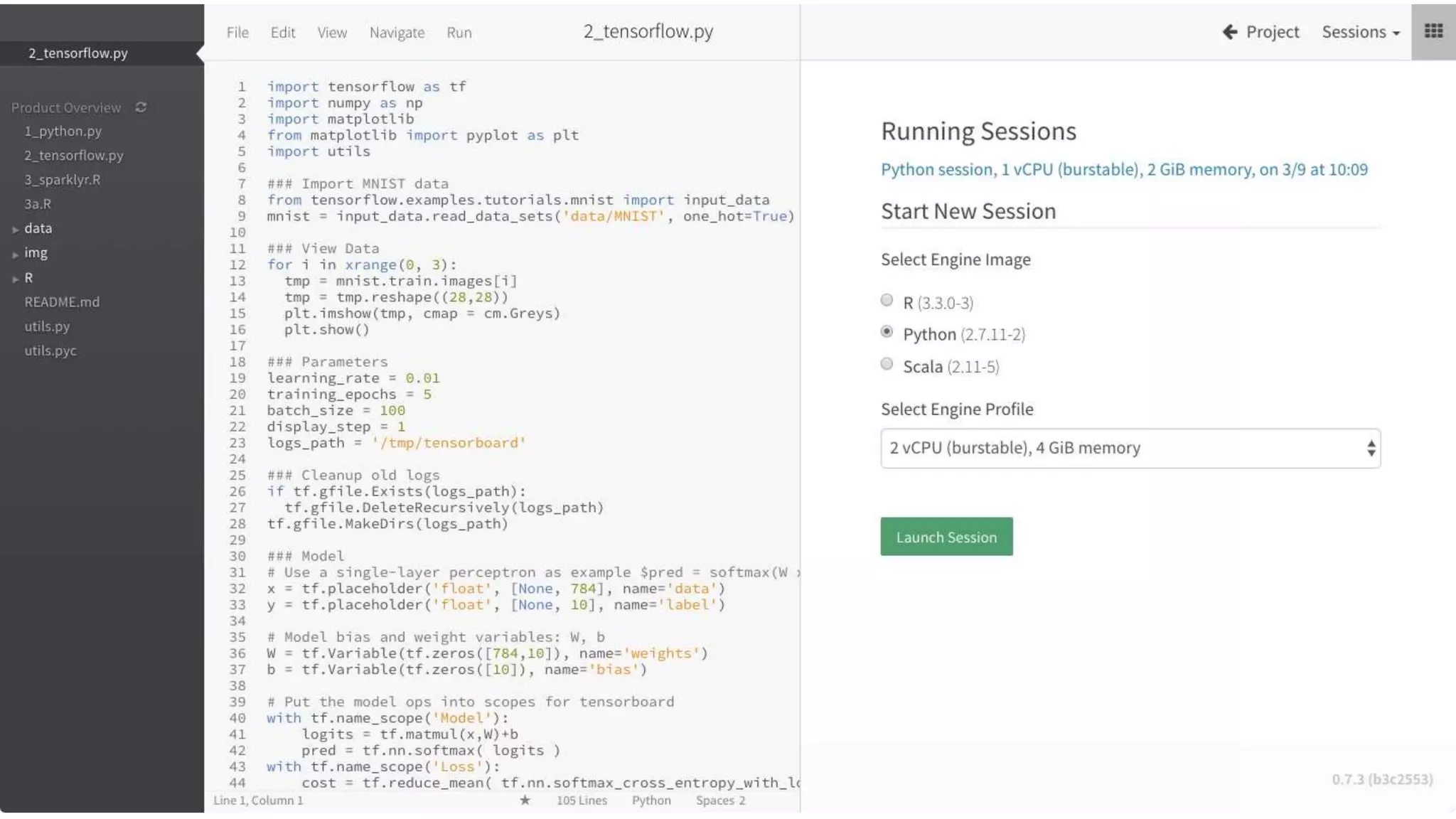
Task: Click the Python language status indicator
Action: (x=651, y=800)
